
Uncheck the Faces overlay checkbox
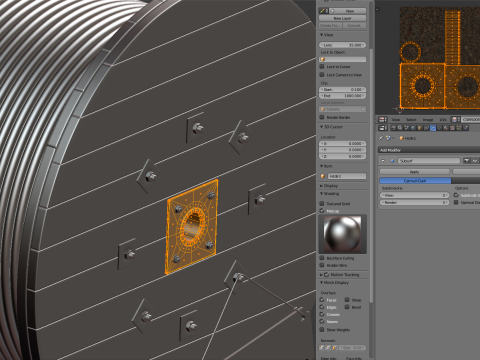(322, 300)
